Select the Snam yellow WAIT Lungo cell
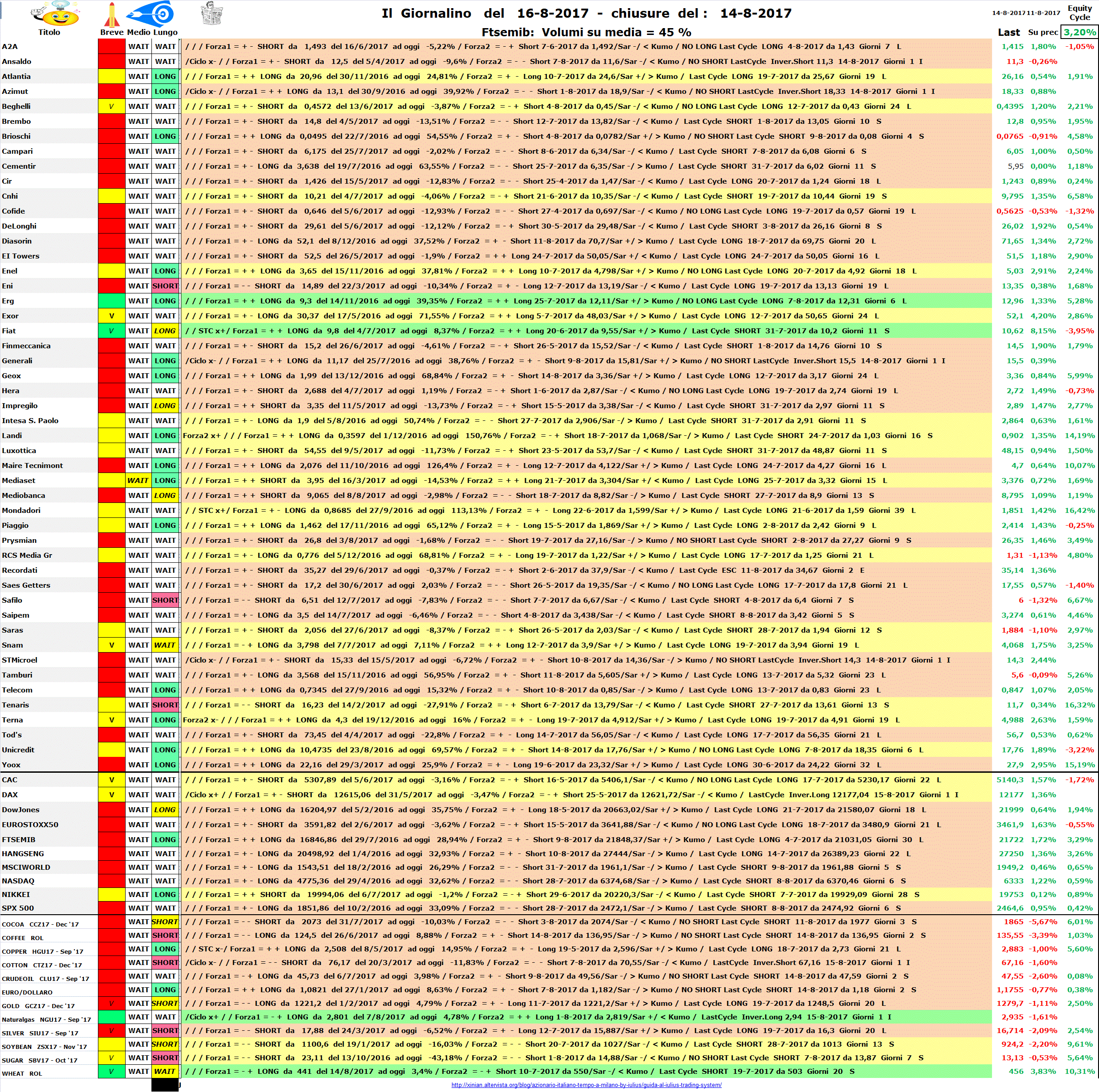The image size is (1099, 1092). coord(165,645)
